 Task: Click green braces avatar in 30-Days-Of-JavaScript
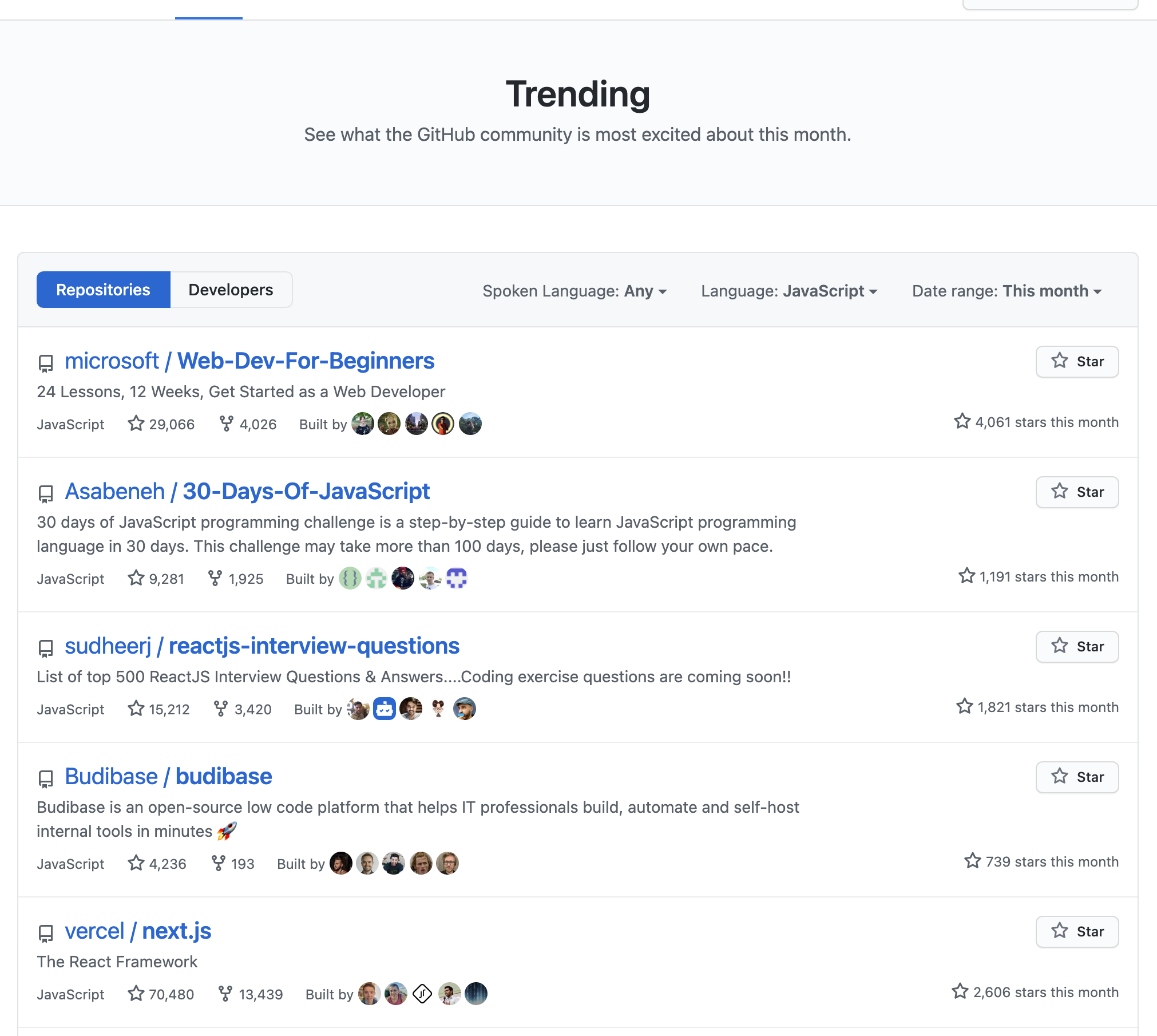(350, 579)
